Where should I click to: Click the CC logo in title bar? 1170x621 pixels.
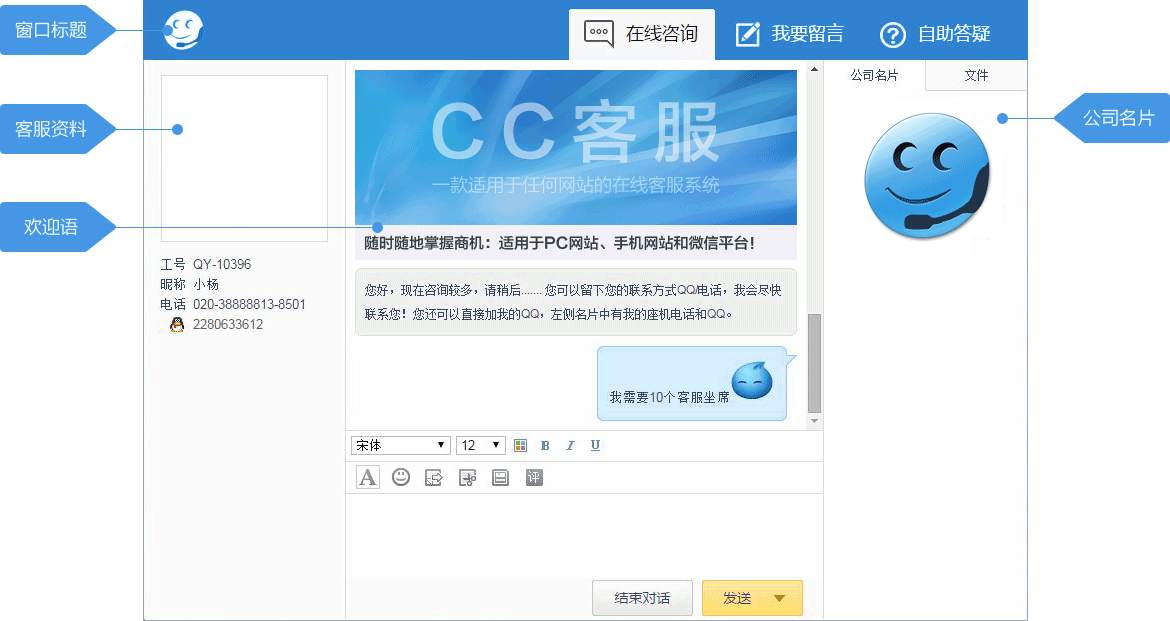click(x=183, y=31)
